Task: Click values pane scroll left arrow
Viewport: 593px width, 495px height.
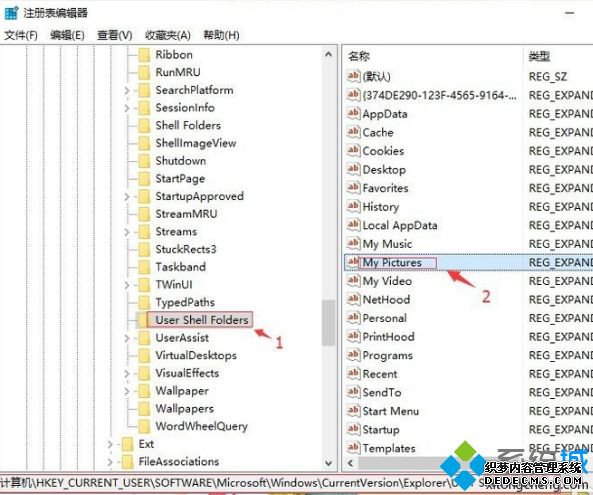Action: coord(350,463)
